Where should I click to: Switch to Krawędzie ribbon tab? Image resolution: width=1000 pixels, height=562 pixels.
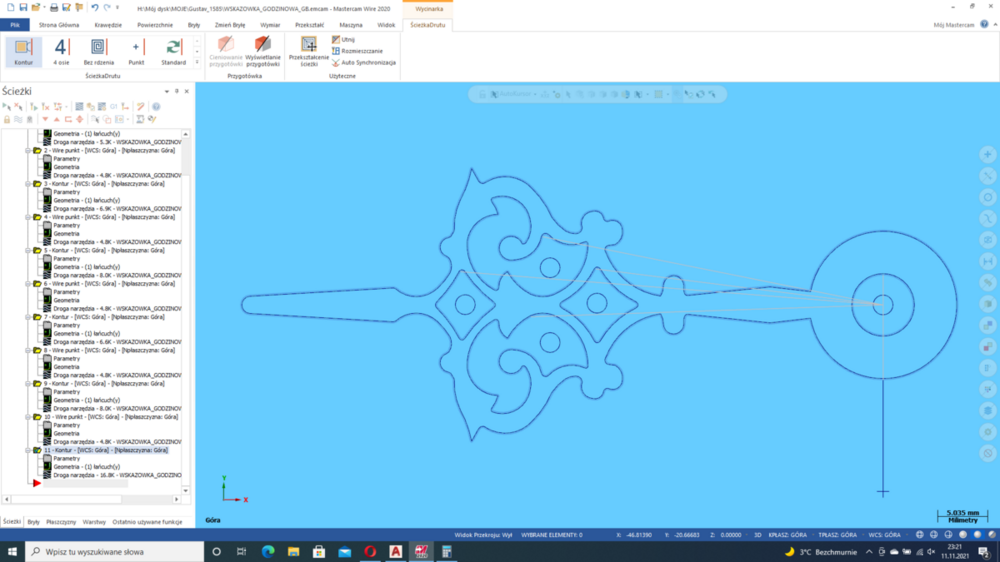coord(108,25)
